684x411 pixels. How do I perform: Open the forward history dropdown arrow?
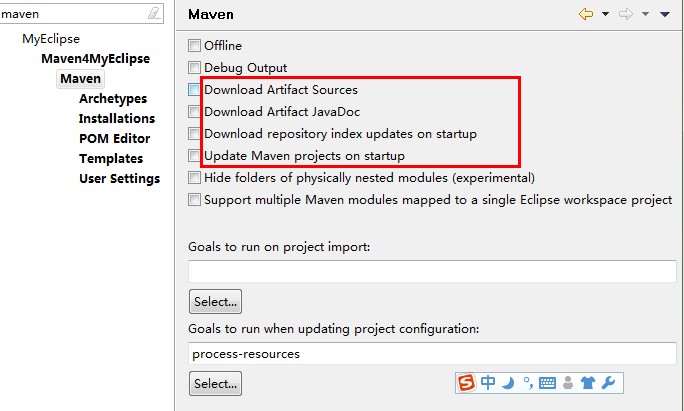645,14
